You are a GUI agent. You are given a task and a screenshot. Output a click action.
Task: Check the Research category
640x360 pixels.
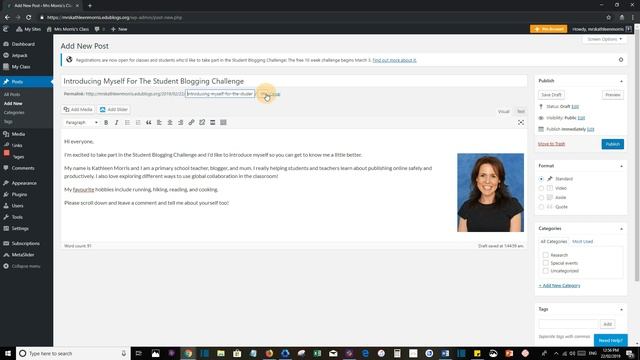(546, 255)
